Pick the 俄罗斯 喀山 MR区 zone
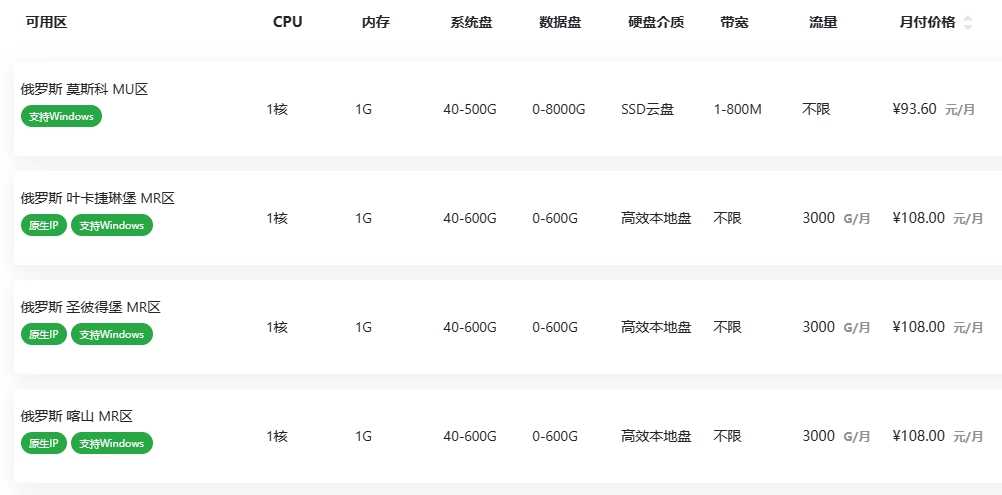 tap(77, 416)
